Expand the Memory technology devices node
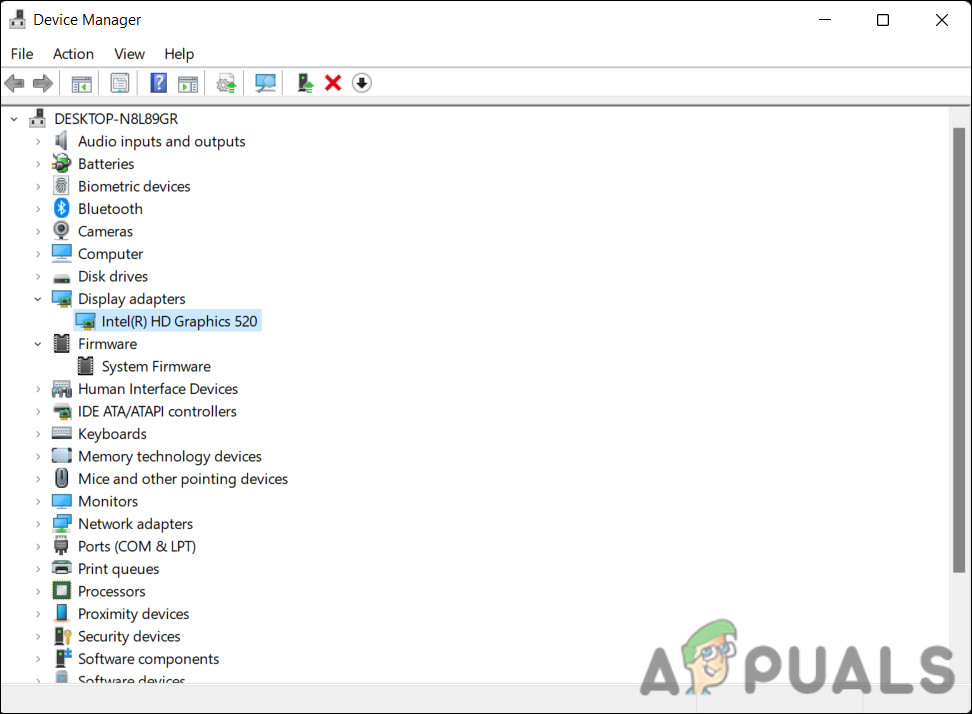 pos(38,456)
